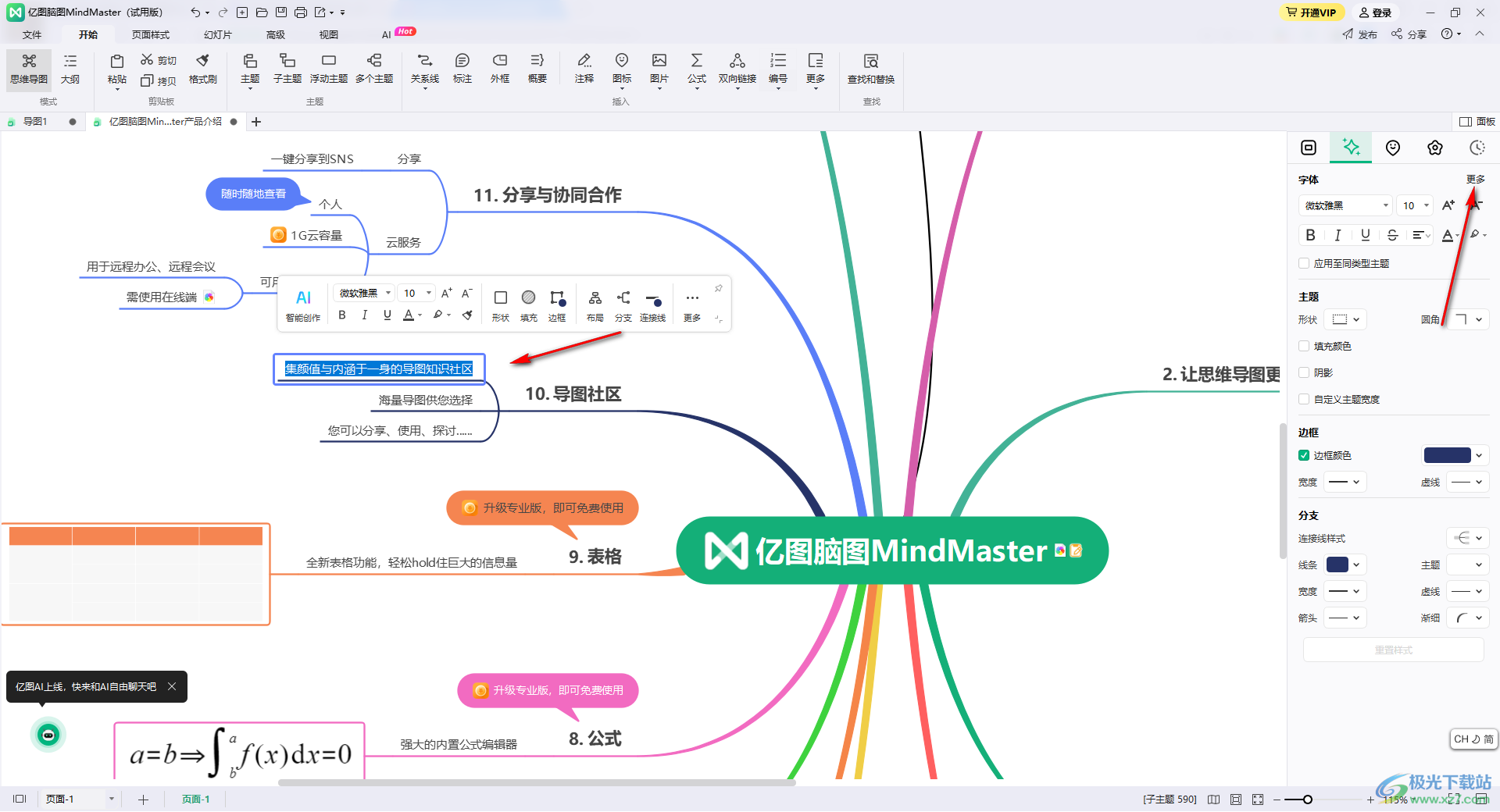The image size is (1500, 812).
Task: Open the 圆角 corner dropdown
Action: point(1469,319)
